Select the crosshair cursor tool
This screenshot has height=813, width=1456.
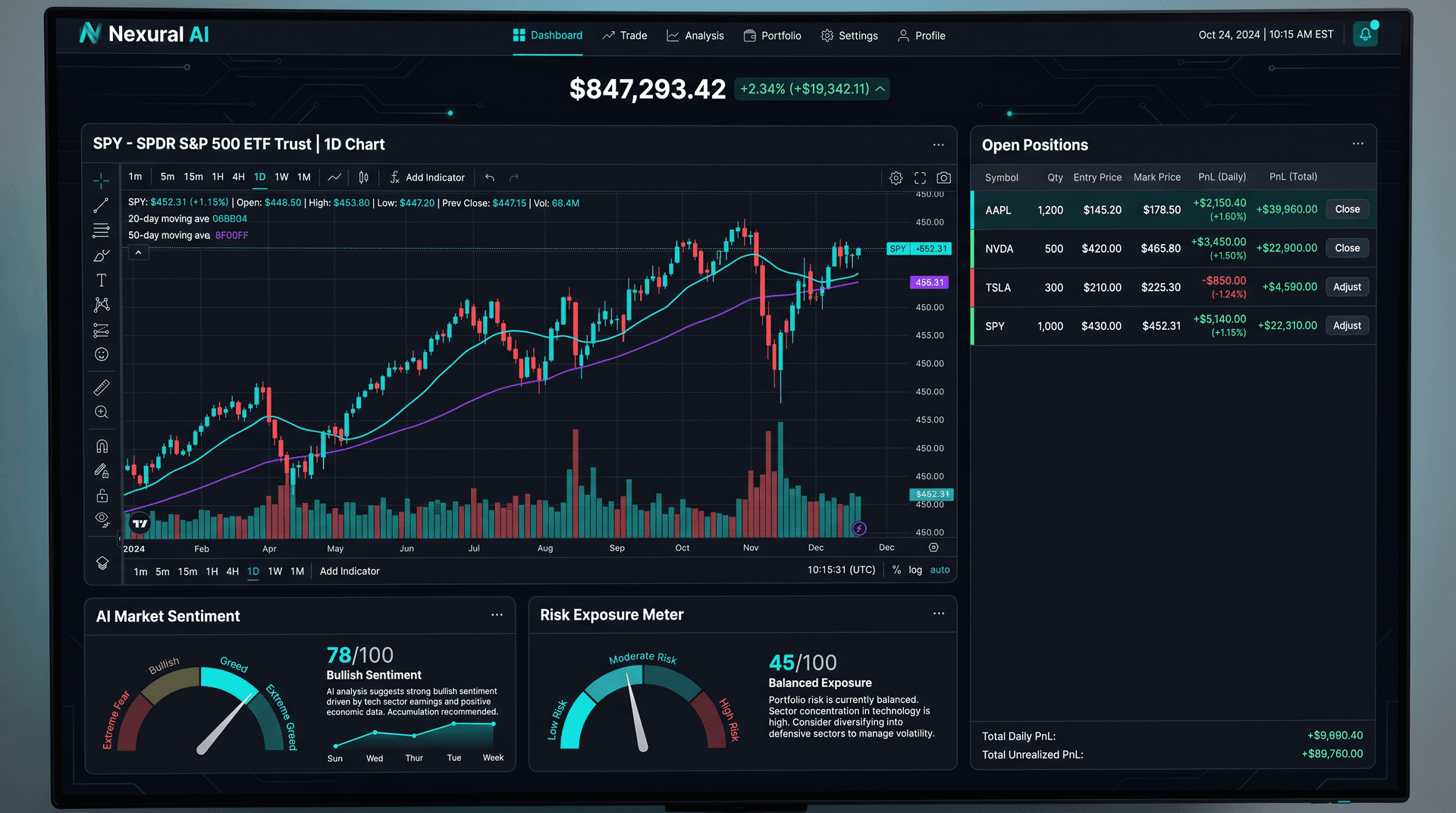pyautogui.click(x=101, y=180)
